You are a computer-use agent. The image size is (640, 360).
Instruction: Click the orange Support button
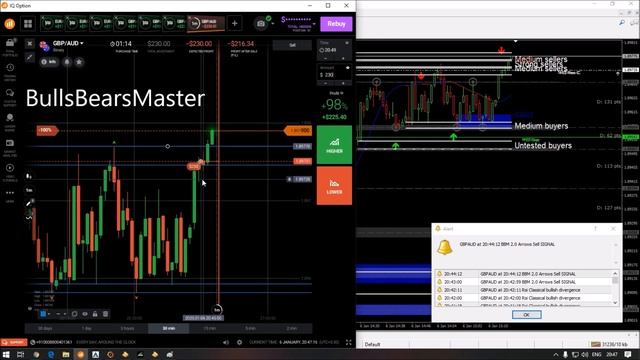(x=14, y=342)
